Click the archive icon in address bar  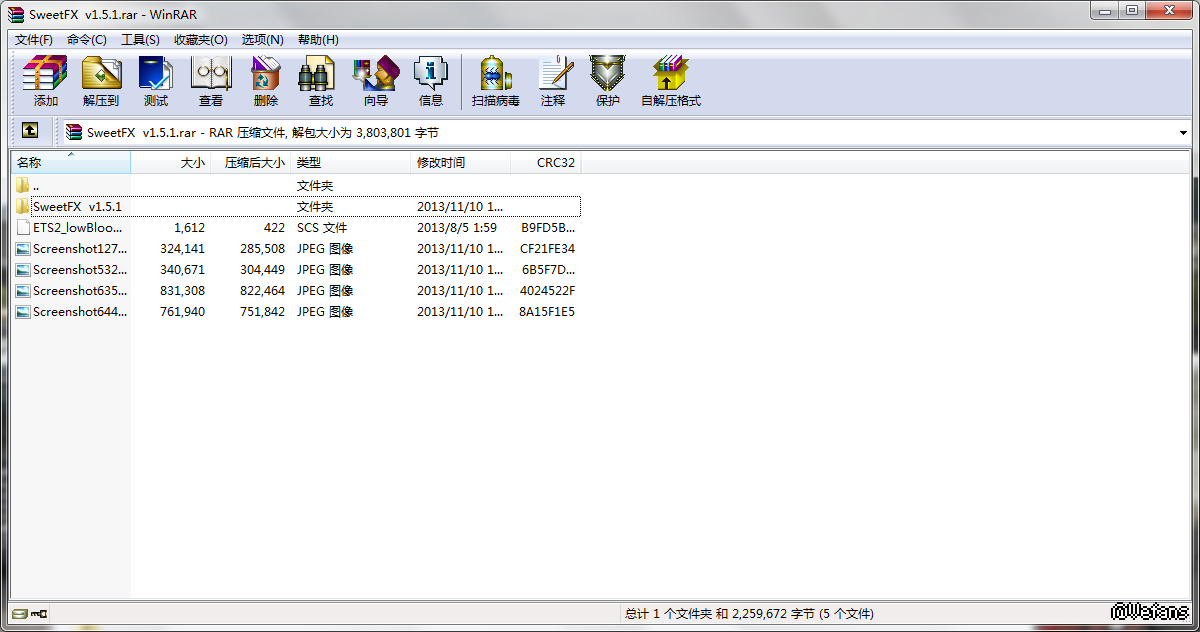point(74,132)
